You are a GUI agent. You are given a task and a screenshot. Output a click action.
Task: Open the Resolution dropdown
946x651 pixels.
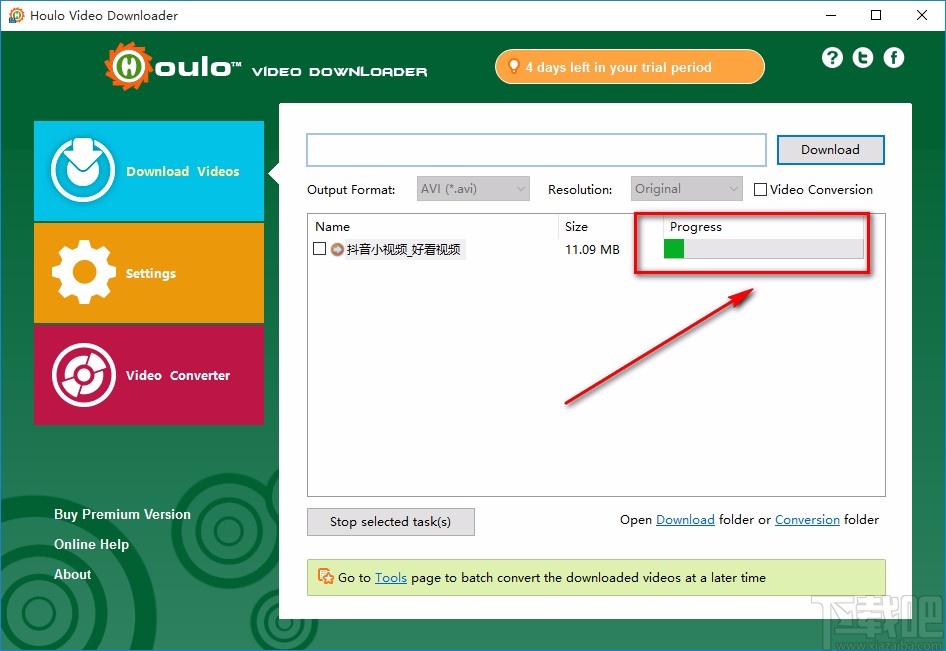coord(686,188)
